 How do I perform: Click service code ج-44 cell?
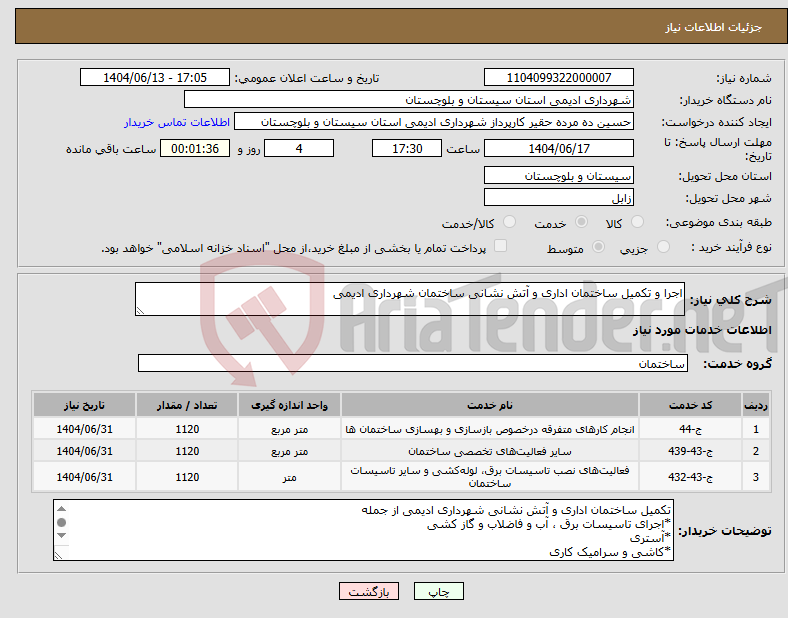click(690, 429)
